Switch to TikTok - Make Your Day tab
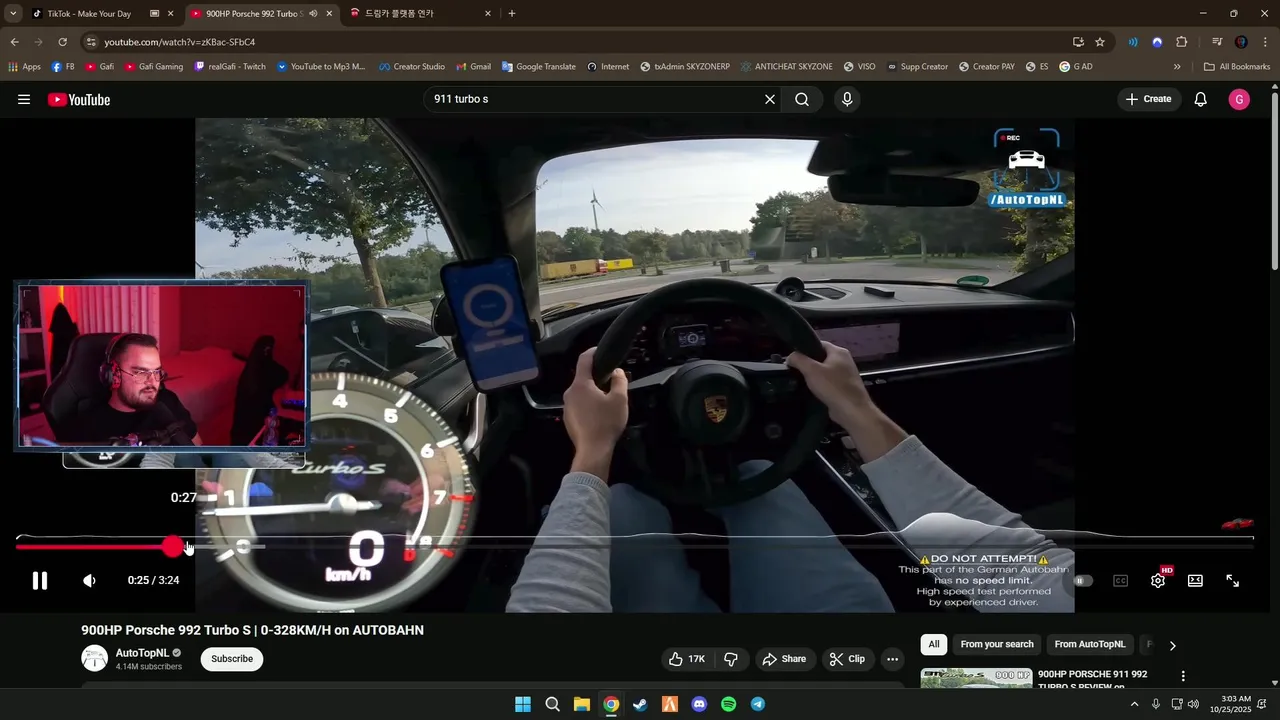The width and height of the screenshot is (1280, 720). point(90,14)
